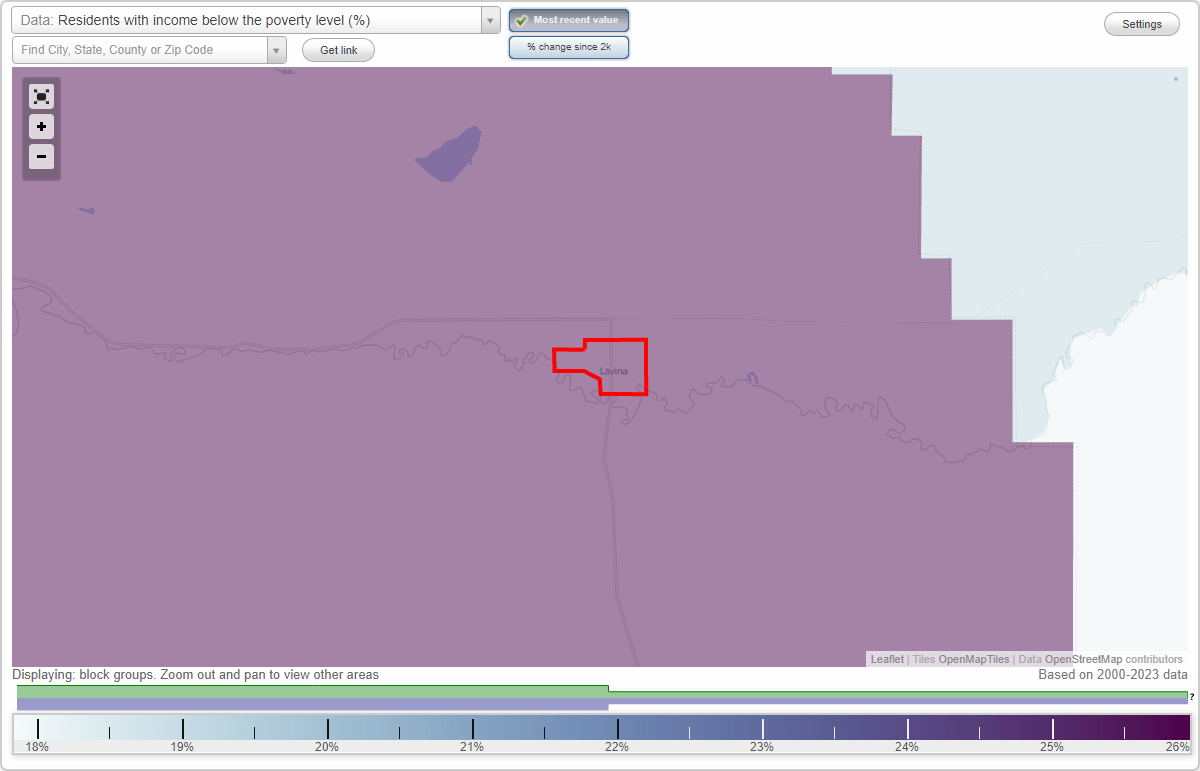Open the location search dropdown arrow
The width and height of the screenshot is (1200, 771).
click(276, 50)
